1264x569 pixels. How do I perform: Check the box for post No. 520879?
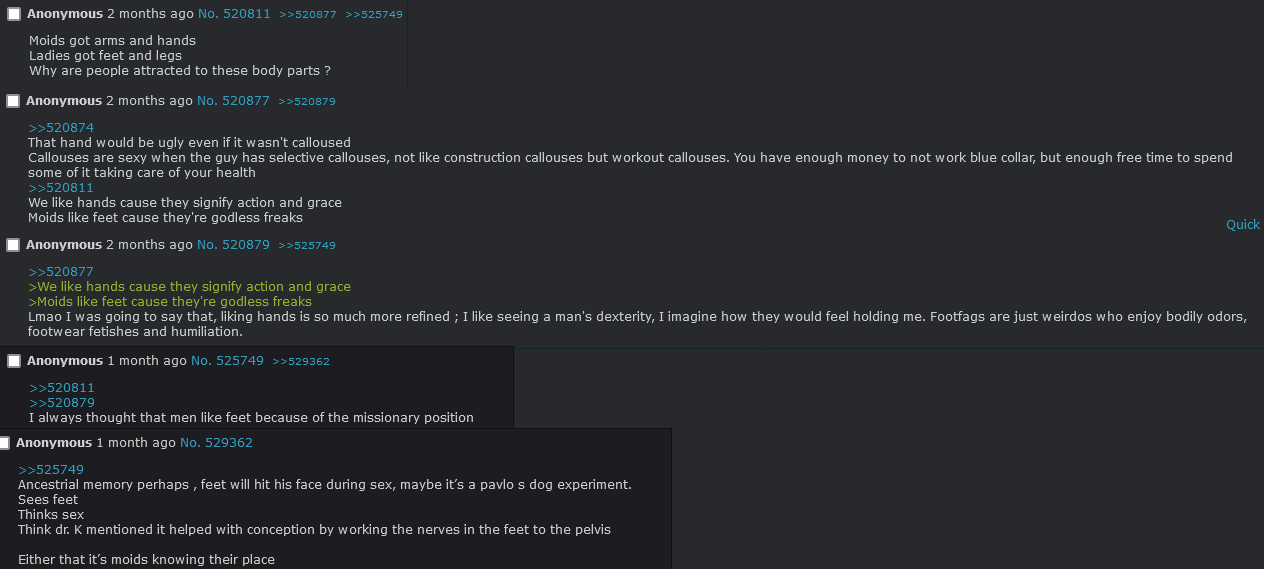pos(13,245)
